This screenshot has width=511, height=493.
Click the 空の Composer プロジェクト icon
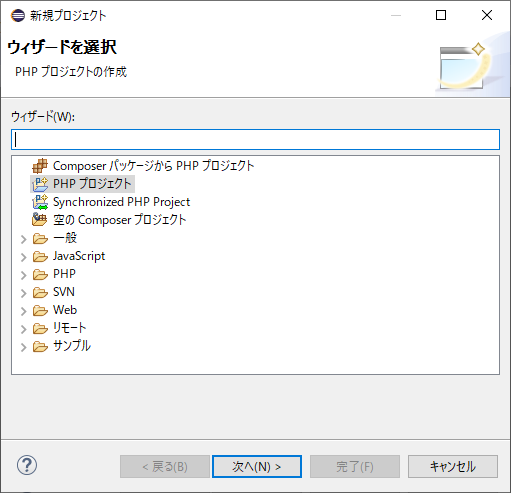click(x=40, y=220)
